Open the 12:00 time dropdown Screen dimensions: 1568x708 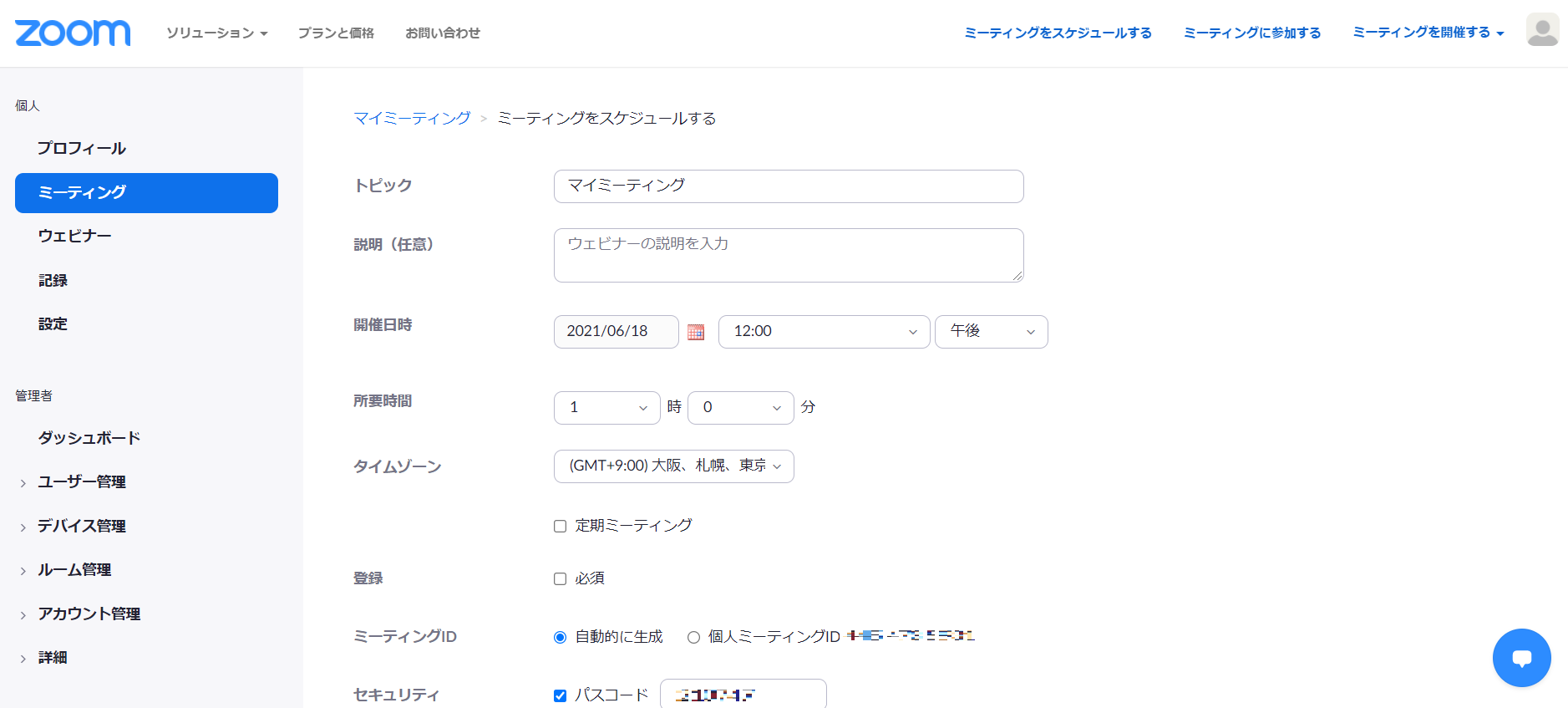click(824, 332)
